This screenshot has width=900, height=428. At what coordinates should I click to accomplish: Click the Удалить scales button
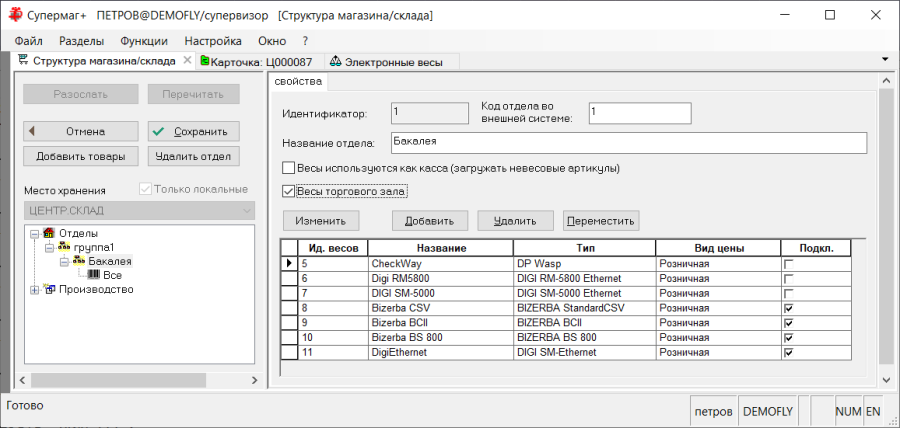coord(515,221)
